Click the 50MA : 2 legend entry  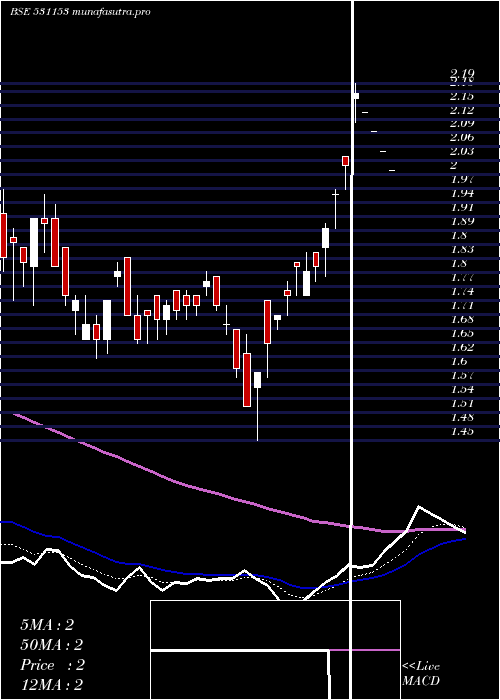[x=52, y=645]
